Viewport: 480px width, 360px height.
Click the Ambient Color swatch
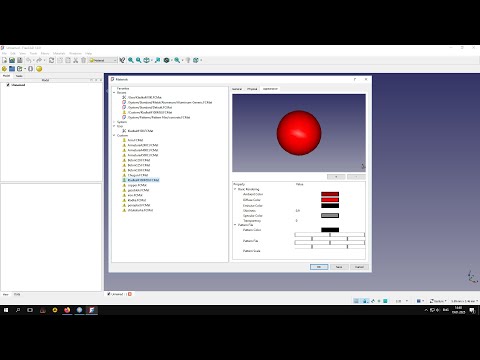330,194
